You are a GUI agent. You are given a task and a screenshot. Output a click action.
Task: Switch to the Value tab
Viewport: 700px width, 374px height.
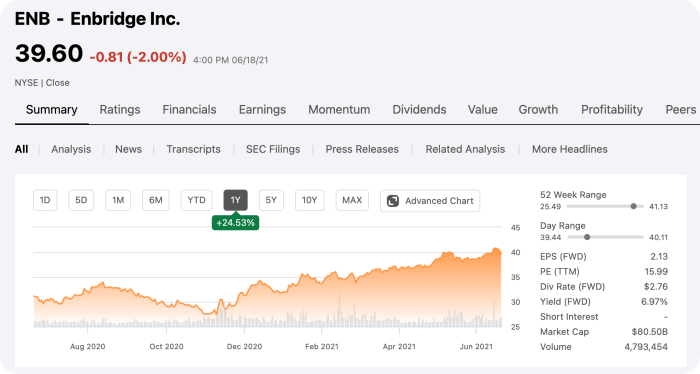pyautogui.click(x=483, y=110)
